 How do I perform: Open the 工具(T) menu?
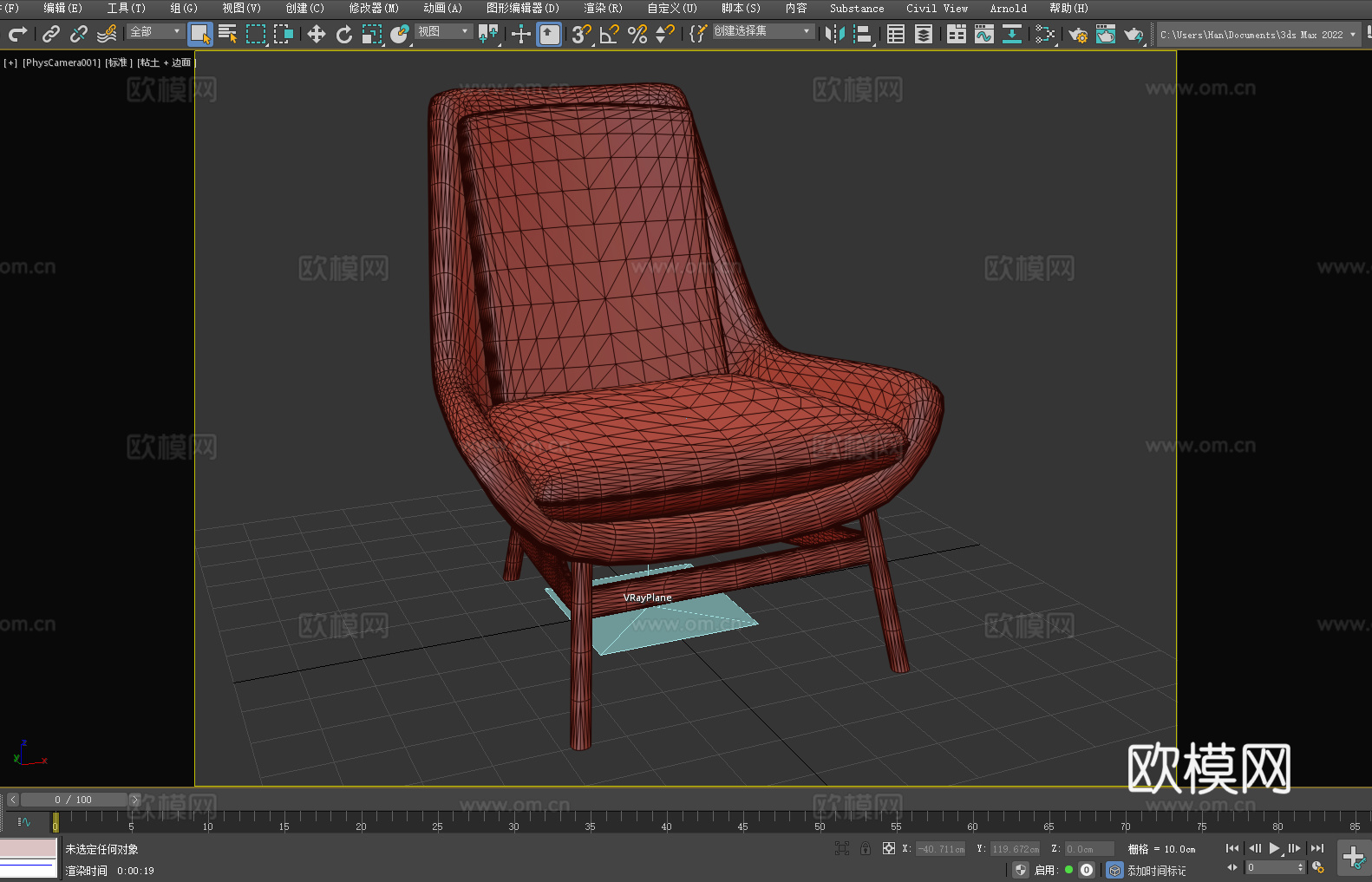click(126, 8)
